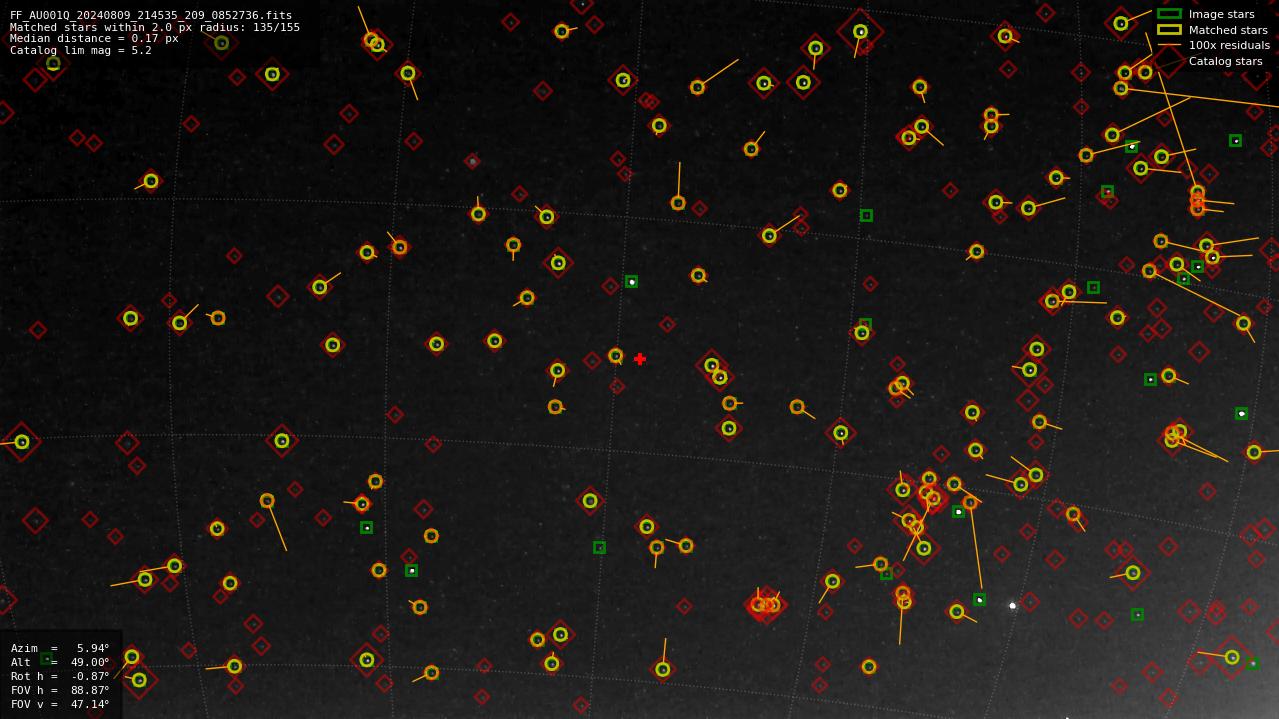Click the green Image stars legend swatch

pos(1169,14)
